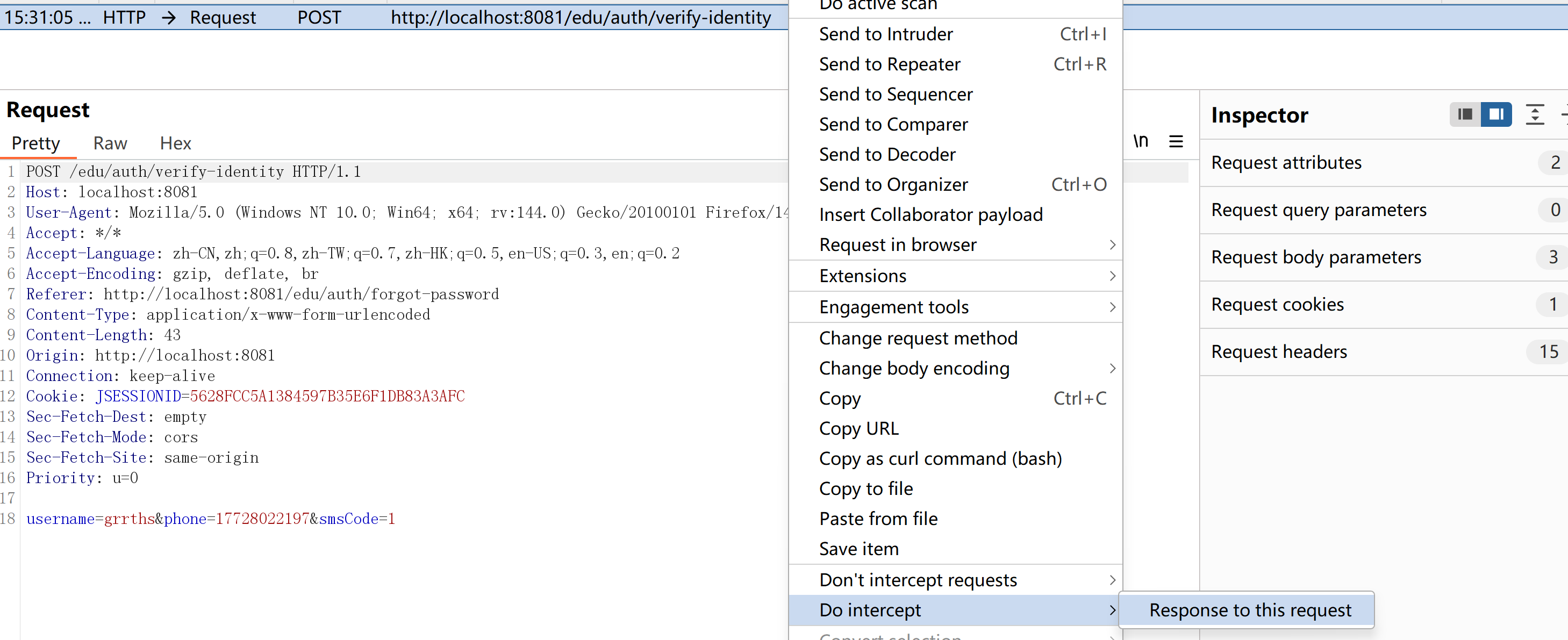Expand Don't intercept requests submenu
The height and width of the screenshot is (640, 1568).
point(917,580)
